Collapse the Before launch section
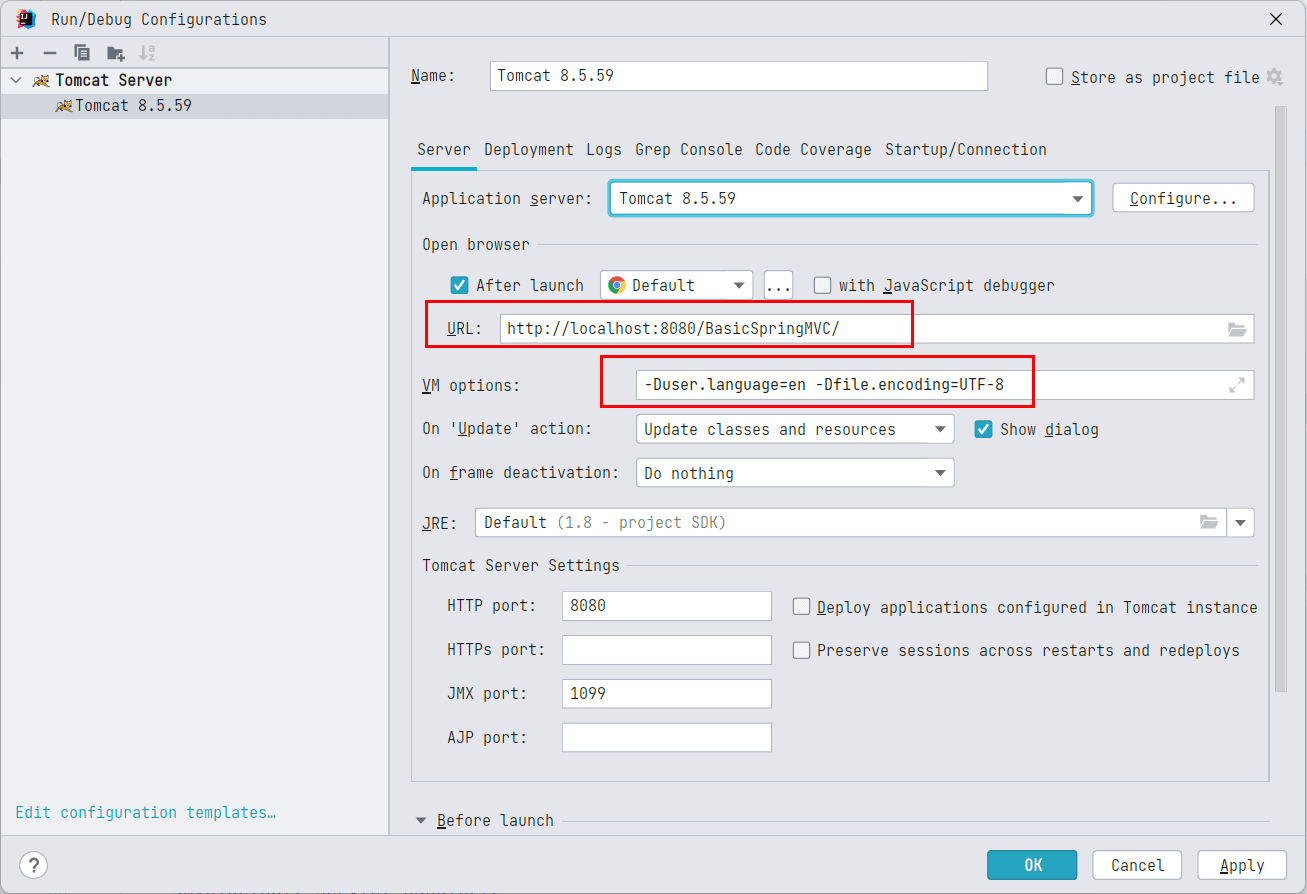This screenshot has height=894, width=1307. (421, 820)
